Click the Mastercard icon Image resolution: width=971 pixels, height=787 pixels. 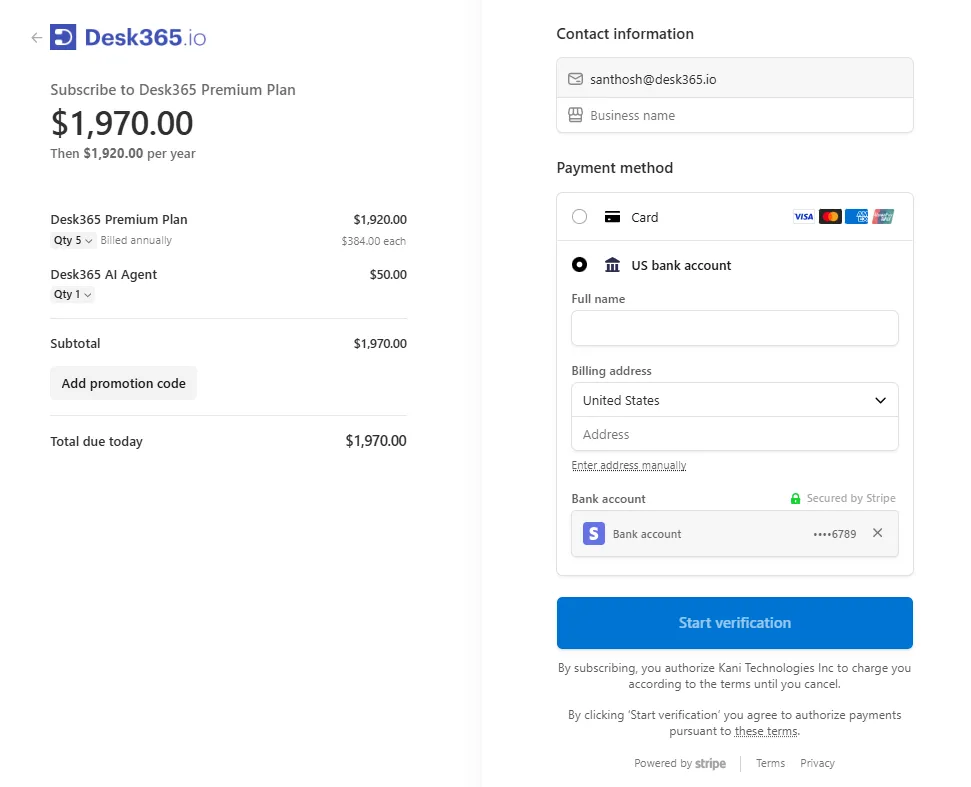pyautogui.click(x=830, y=217)
